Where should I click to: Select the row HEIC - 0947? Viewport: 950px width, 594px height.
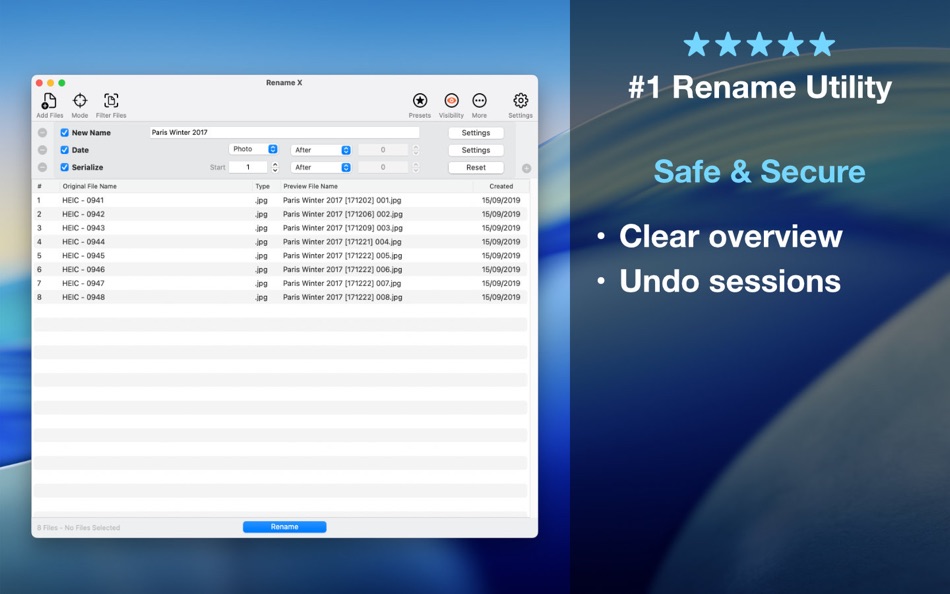[x=280, y=284]
